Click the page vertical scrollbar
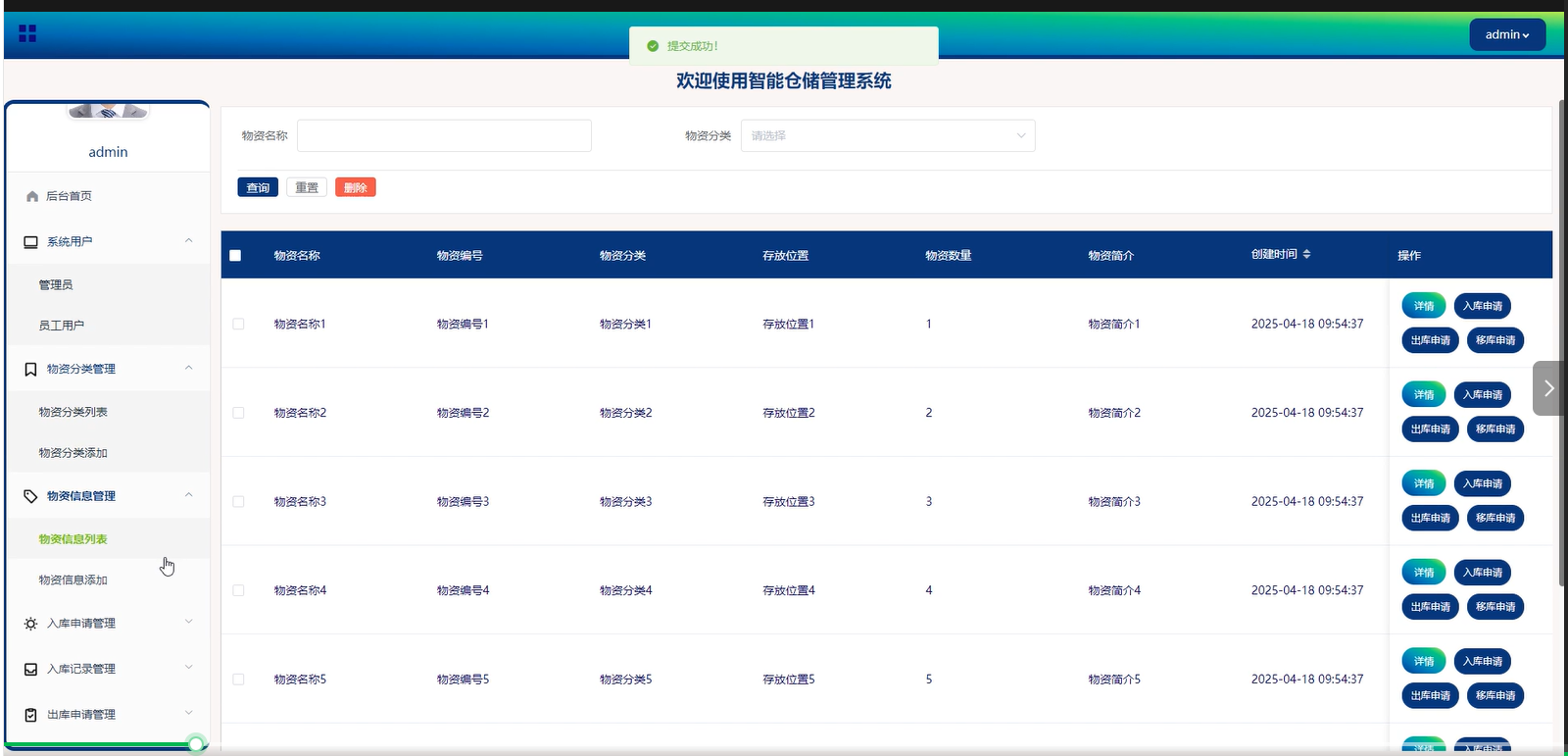 (x=1562, y=343)
